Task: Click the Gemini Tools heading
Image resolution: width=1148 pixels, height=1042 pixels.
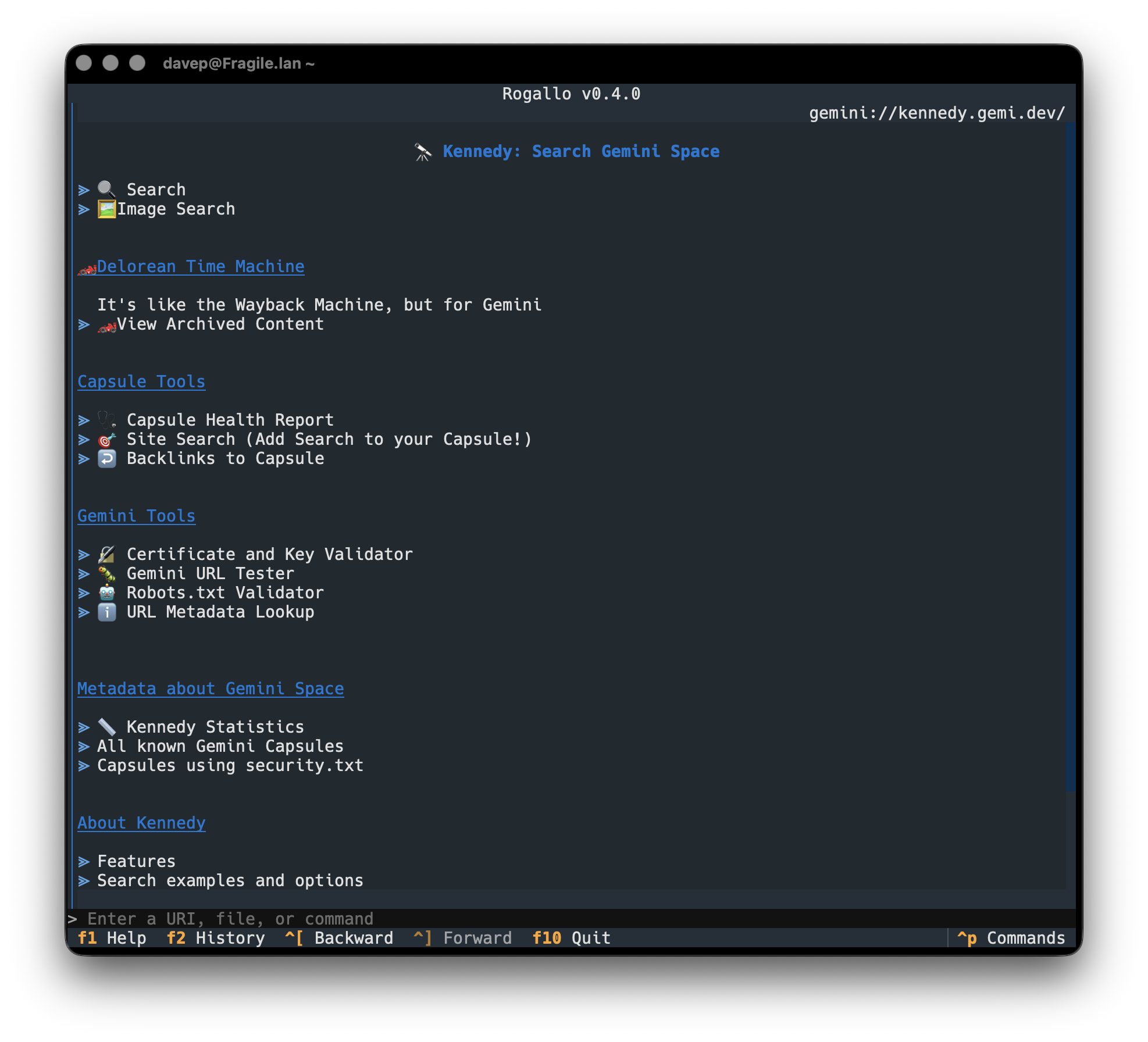Action: point(137,516)
